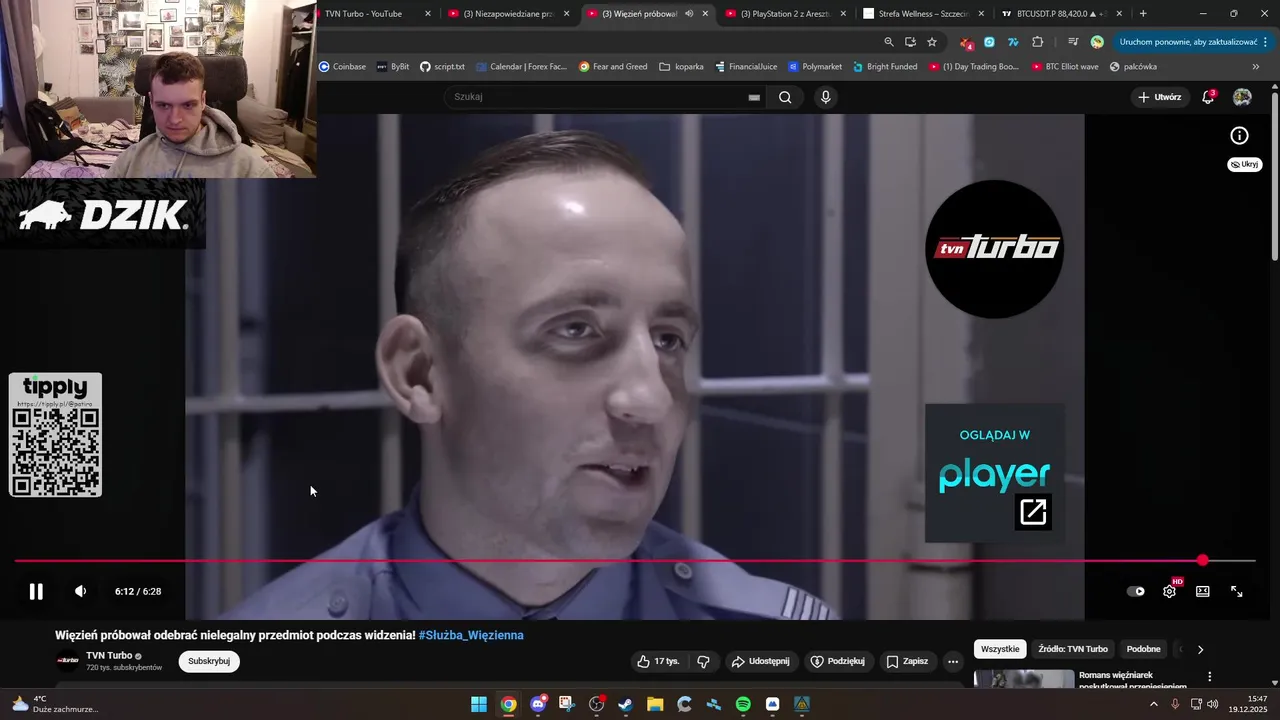Open YouTube account avatar menu

click(x=1242, y=97)
